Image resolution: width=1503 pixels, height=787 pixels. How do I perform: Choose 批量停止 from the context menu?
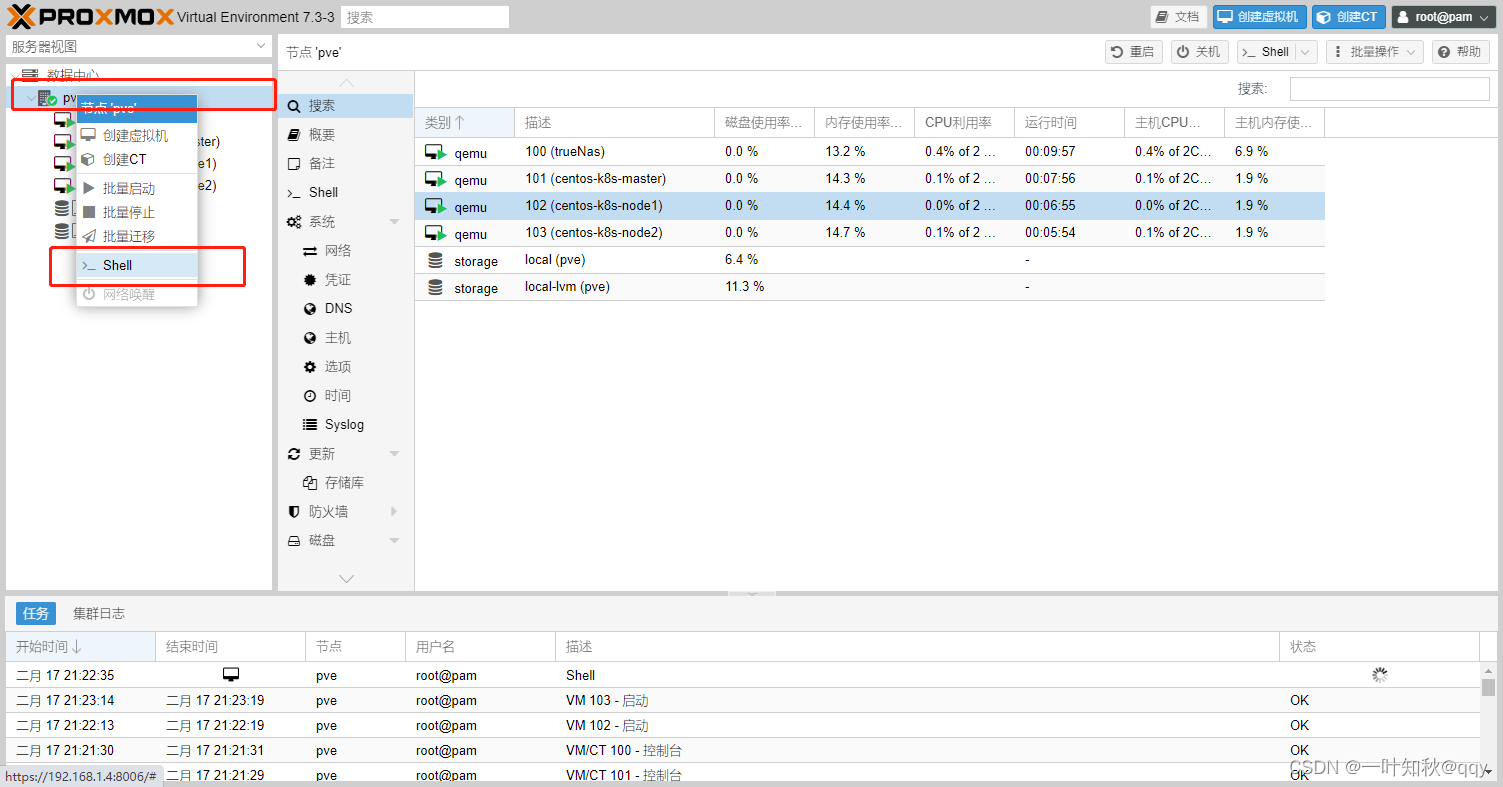pos(136,212)
